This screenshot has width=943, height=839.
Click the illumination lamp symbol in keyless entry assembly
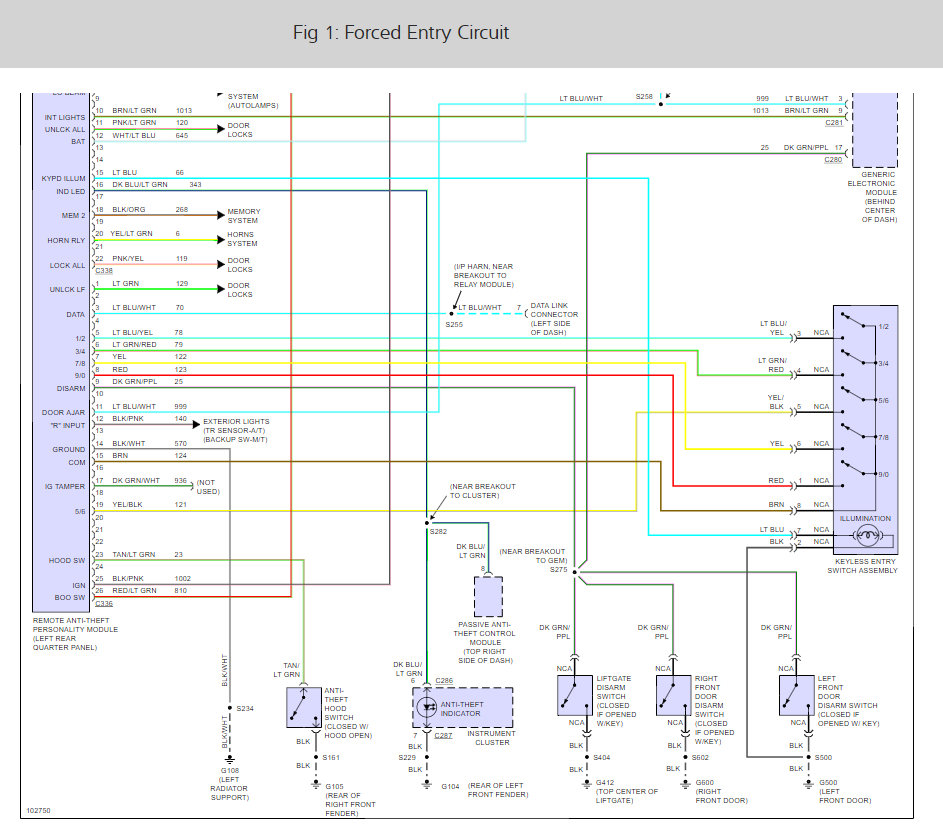867,535
